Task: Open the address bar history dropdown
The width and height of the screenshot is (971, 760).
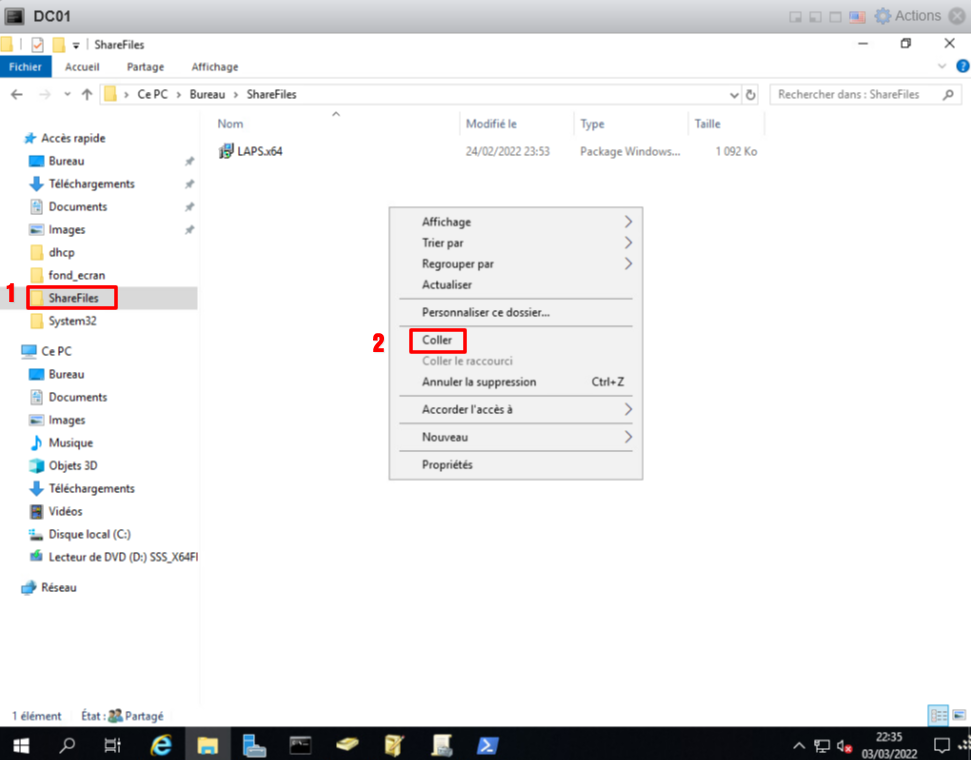Action: [x=733, y=95]
